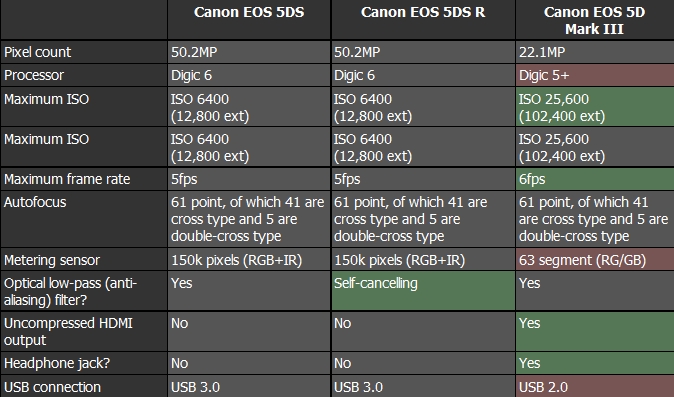Viewport: 674px width, 397px height.
Task: Click the Digic 5+ processor cell
Action: point(595,75)
